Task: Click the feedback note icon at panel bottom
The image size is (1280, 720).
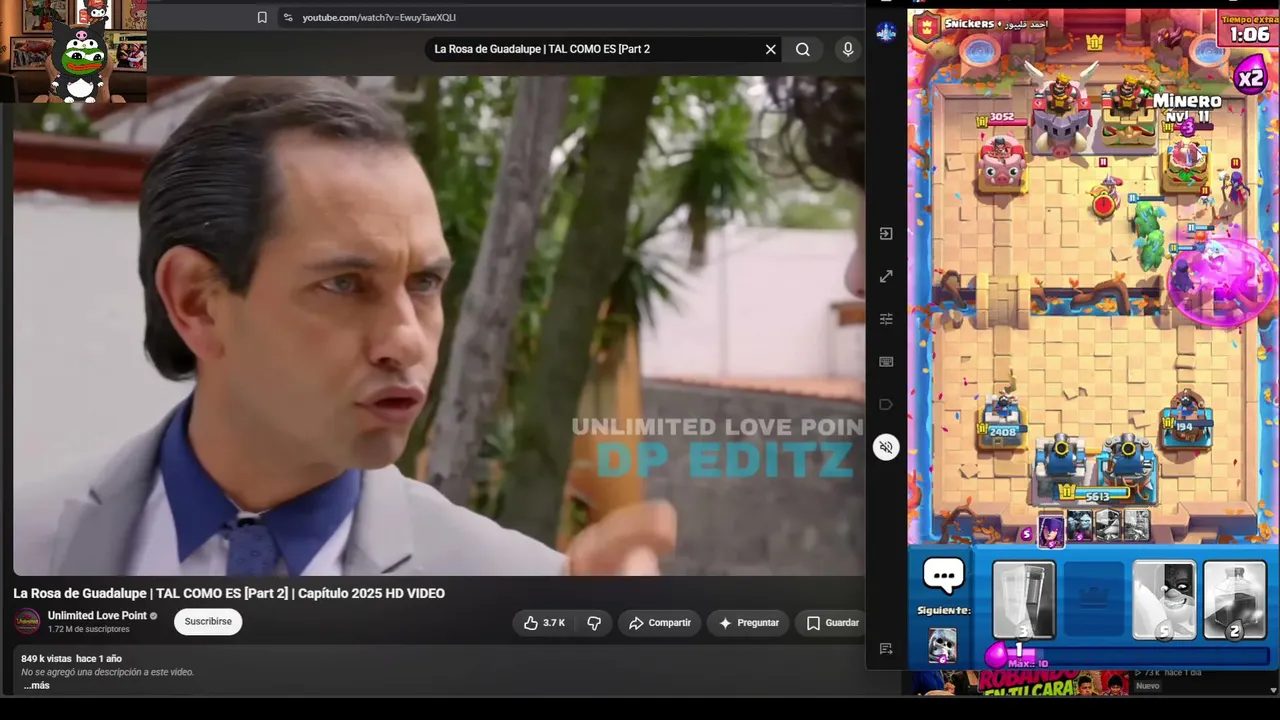Action: (886, 649)
